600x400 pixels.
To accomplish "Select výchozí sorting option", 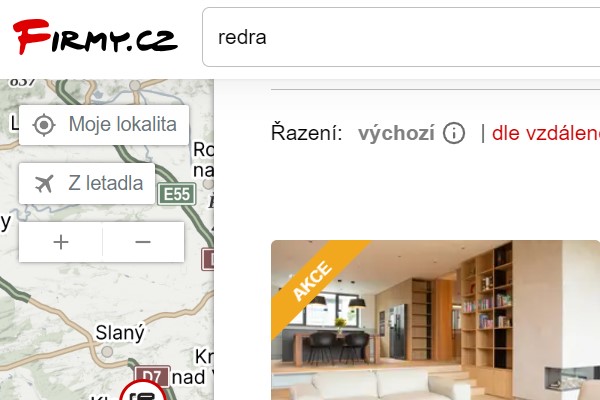I will pos(396,133).
